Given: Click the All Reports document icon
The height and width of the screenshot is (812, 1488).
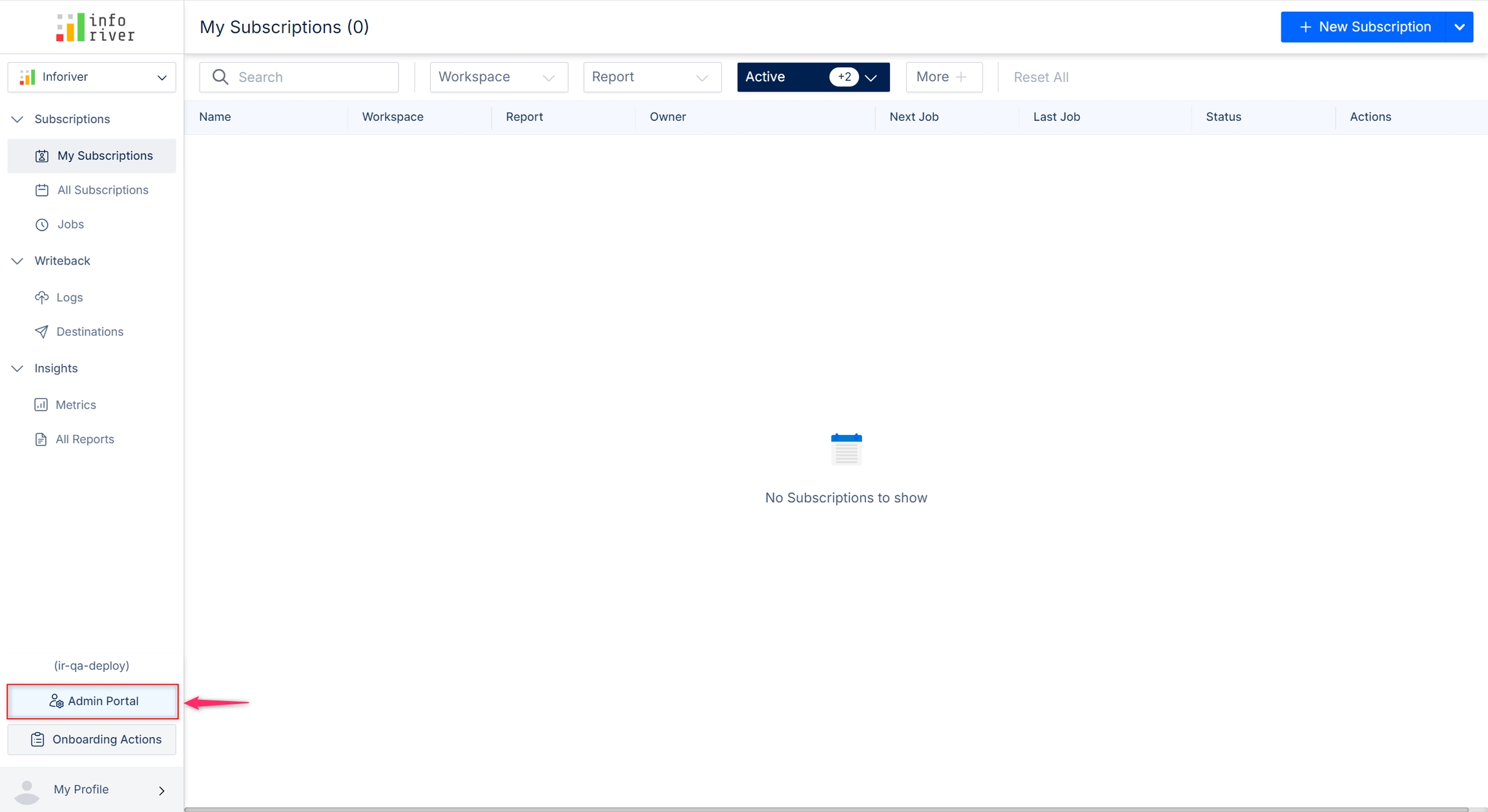Looking at the screenshot, I should [41, 440].
